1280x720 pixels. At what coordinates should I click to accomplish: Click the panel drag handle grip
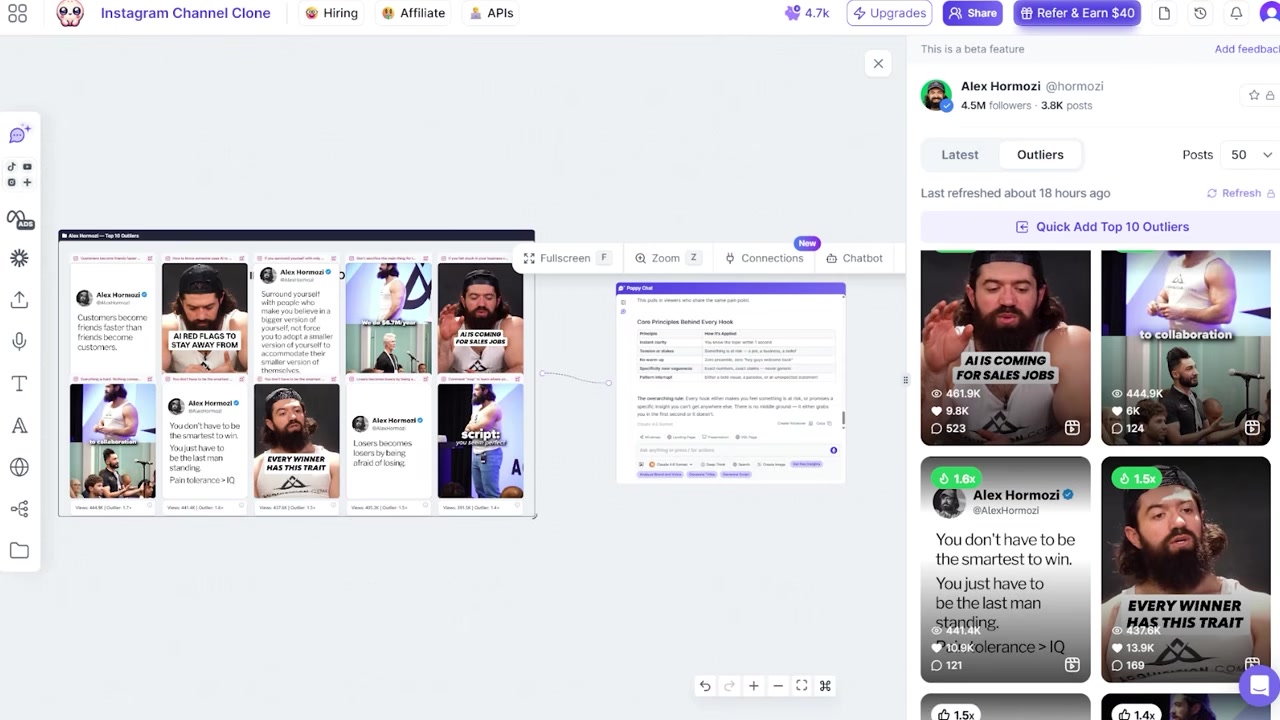tap(906, 380)
